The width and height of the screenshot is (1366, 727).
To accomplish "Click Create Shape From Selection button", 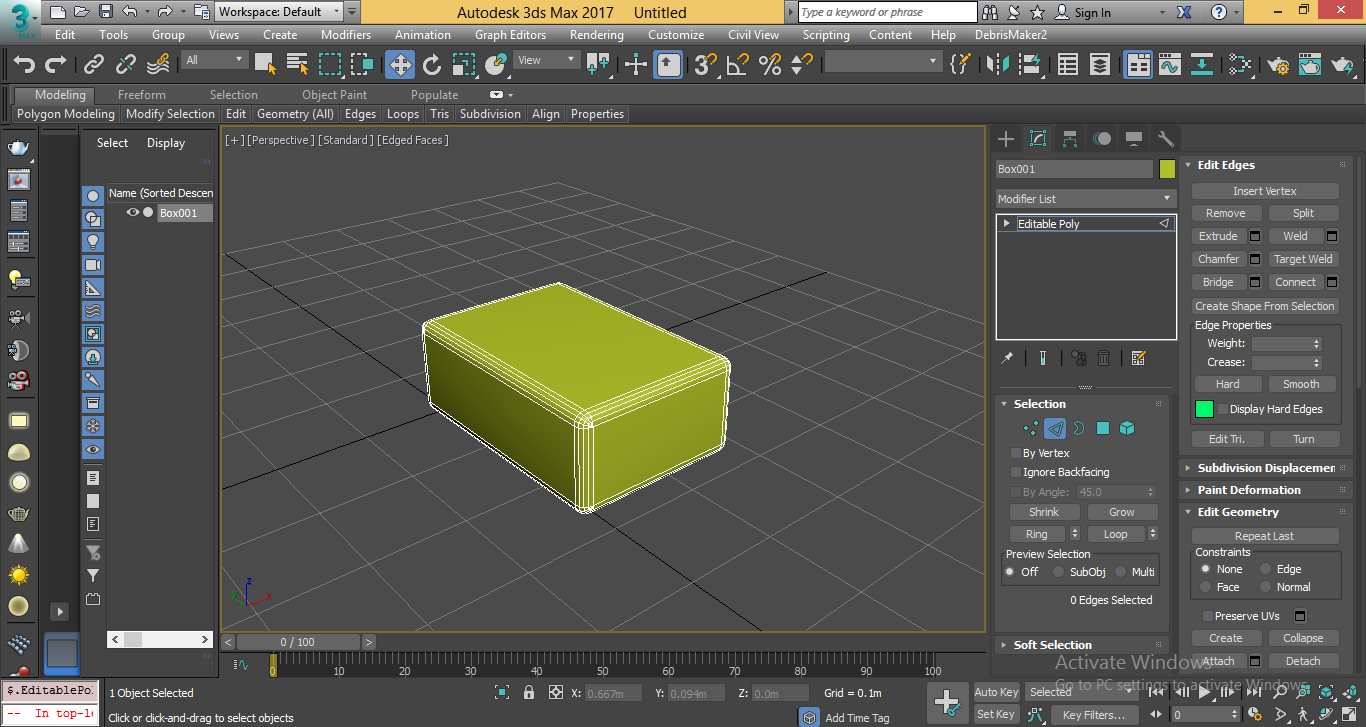I will [x=1265, y=306].
